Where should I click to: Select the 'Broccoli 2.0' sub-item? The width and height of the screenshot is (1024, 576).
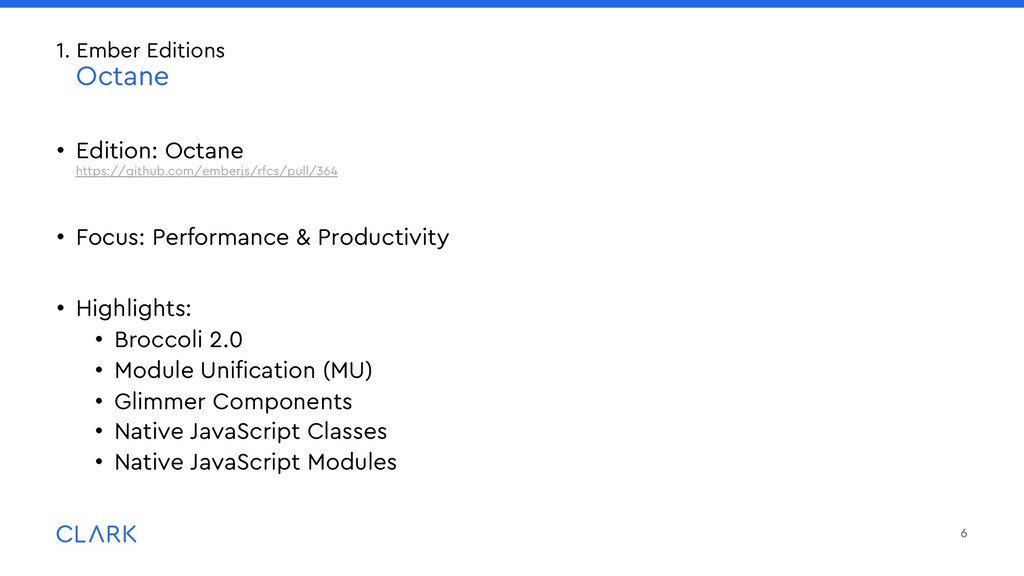[x=178, y=339]
